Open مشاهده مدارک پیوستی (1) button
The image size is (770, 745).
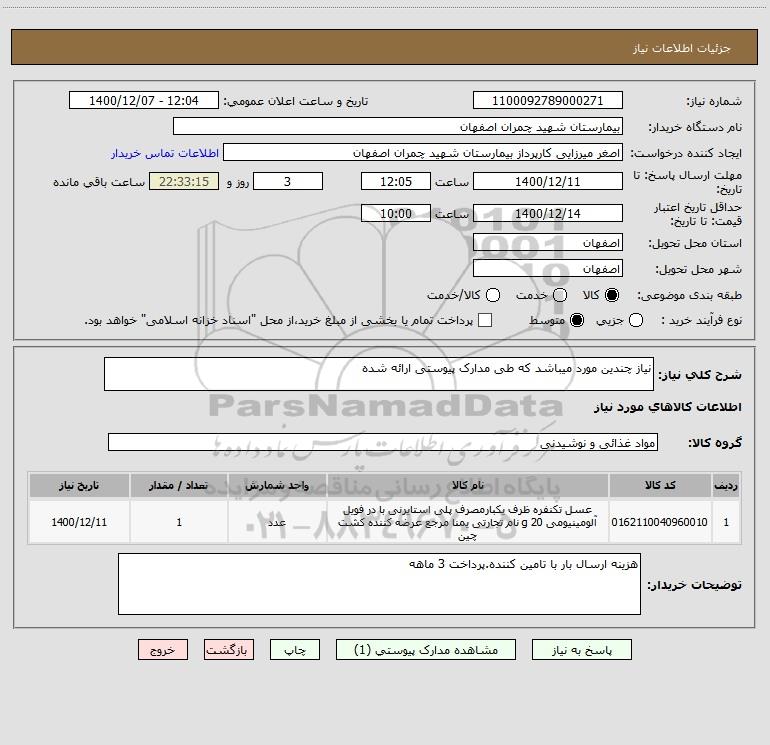tap(426, 650)
